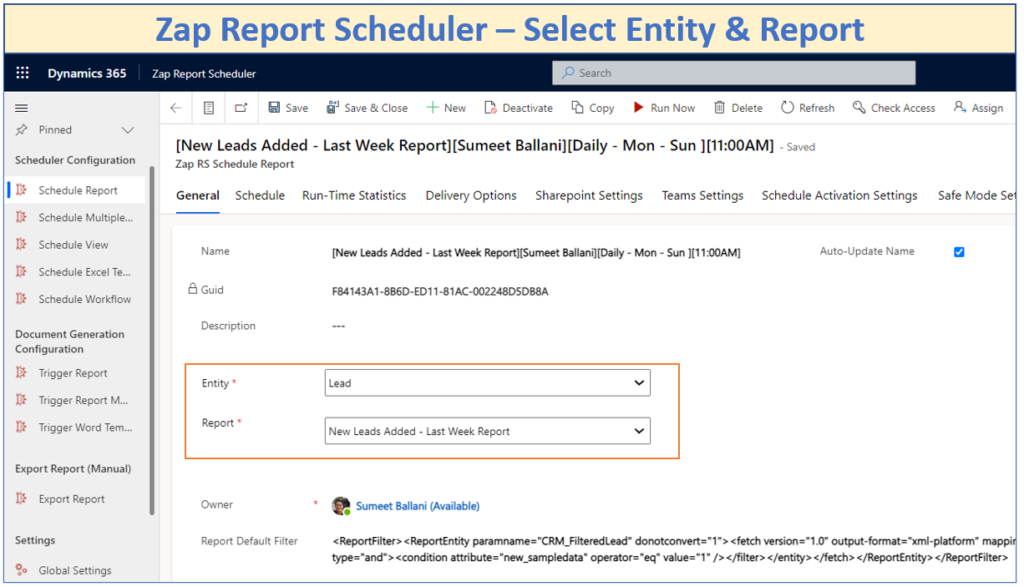Click the Save button label

point(296,108)
